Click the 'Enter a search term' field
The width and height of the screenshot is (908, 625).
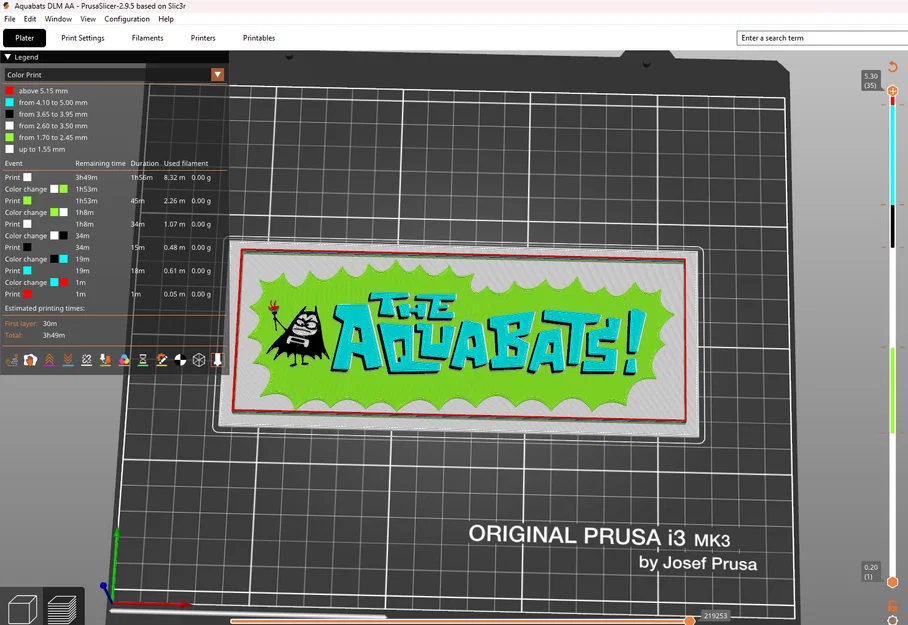coord(822,38)
